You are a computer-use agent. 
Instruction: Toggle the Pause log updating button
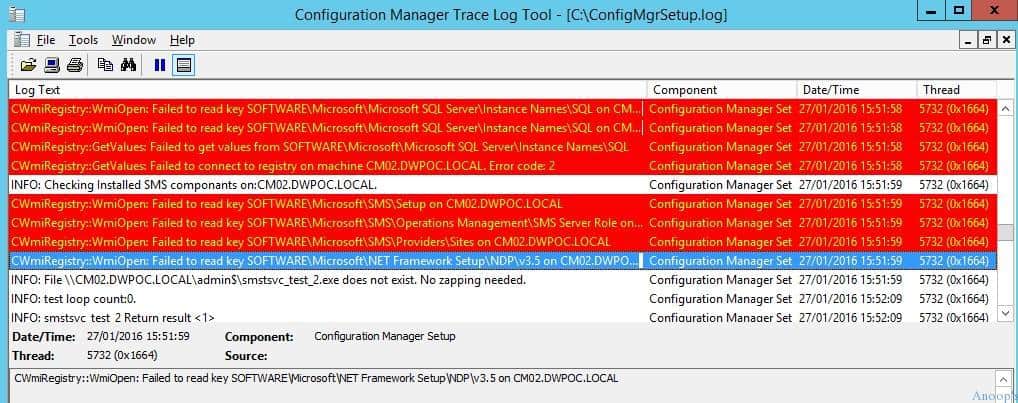pos(160,65)
